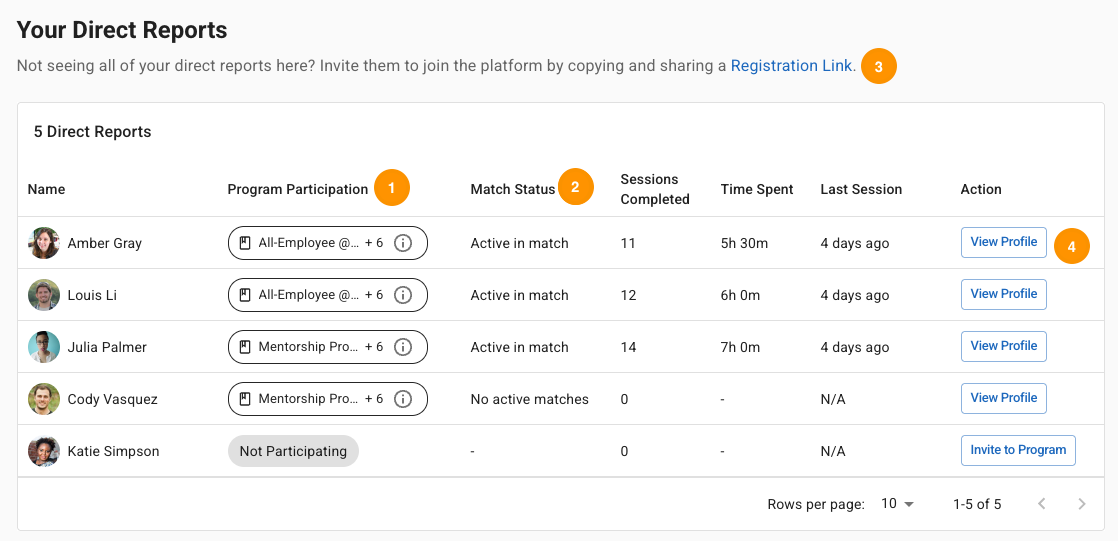Click the info icon in Cody Vasquez's row
This screenshot has height=541, width=1118.
(x=403, y=399)
